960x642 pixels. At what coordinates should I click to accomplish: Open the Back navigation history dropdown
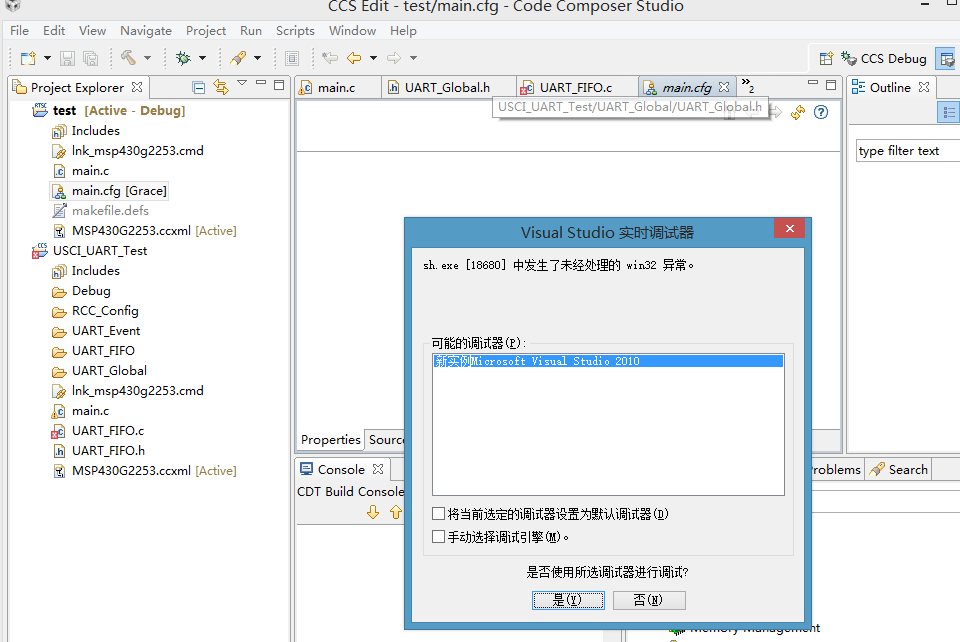(x=373, y=58)
